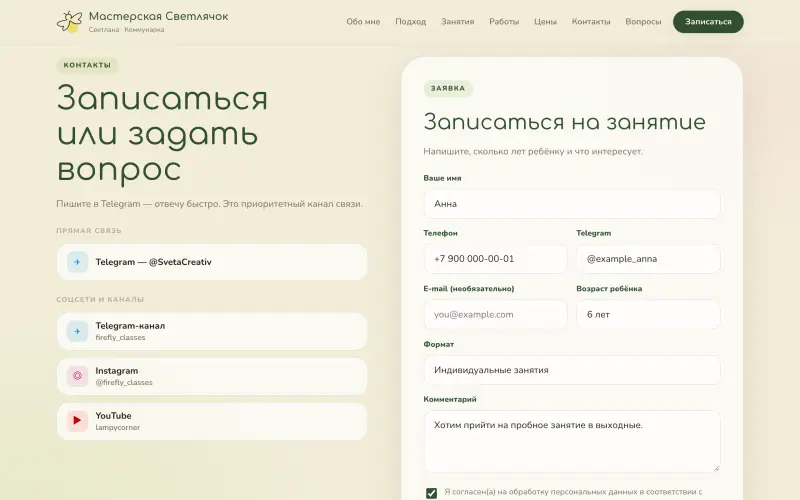Focus the Телефон input field
800x500 pixels.
(x=495, y=259)
